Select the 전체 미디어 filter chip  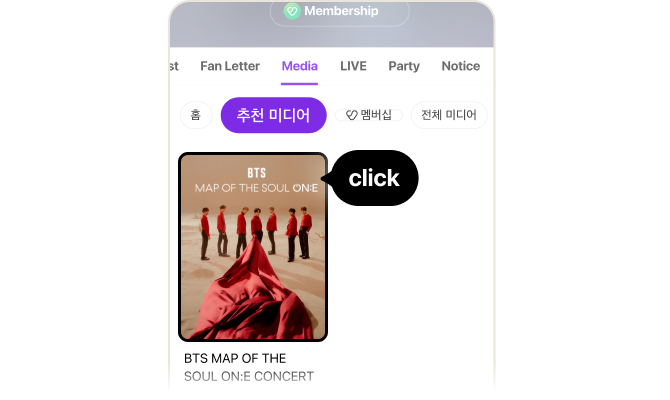click(449, 115)
